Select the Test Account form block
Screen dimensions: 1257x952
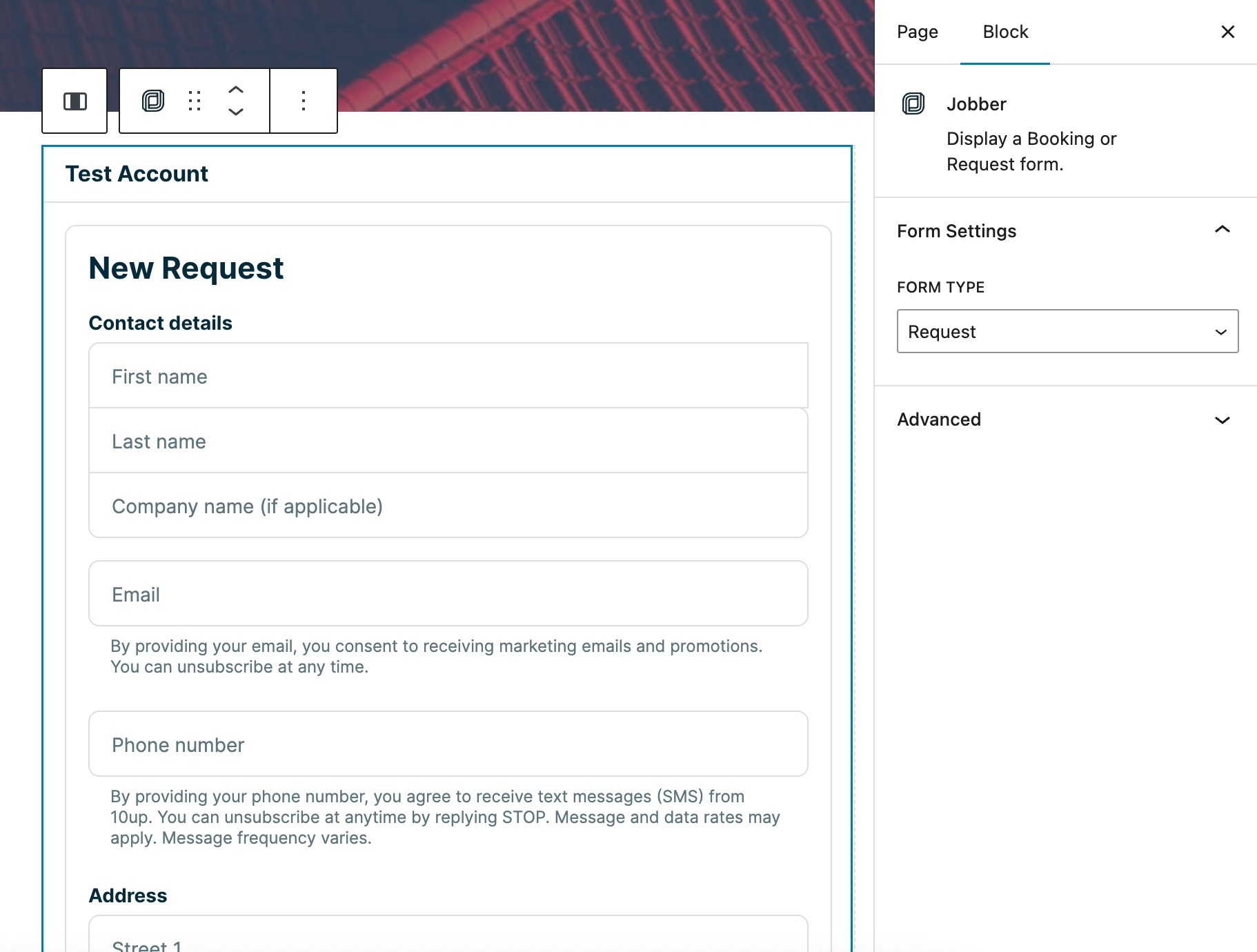click(137, 173)
